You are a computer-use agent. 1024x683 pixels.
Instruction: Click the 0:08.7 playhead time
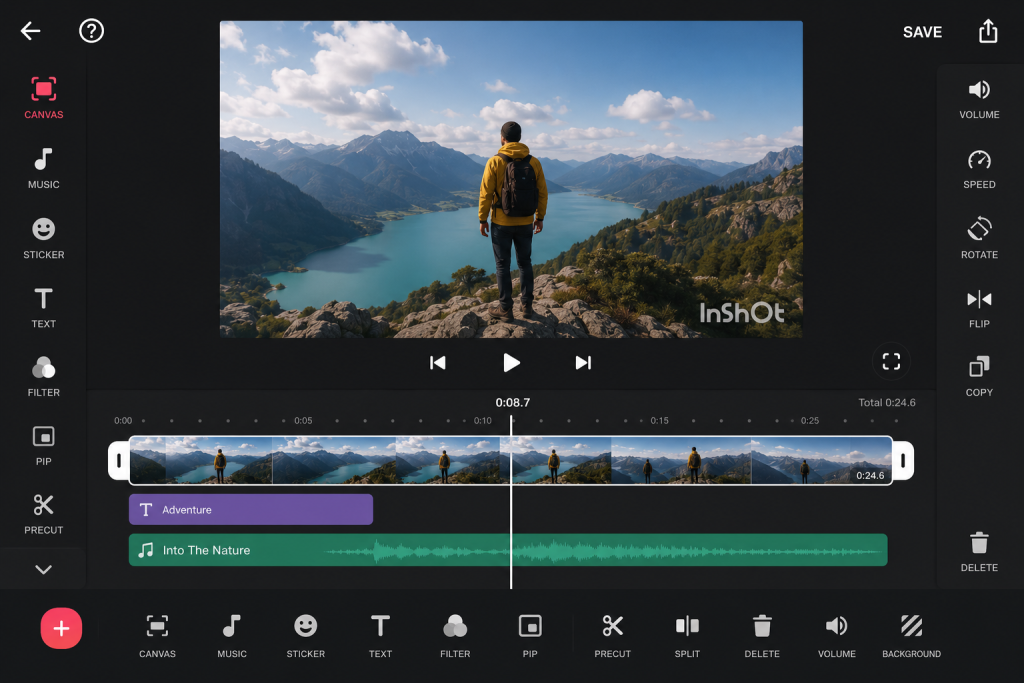coord(513,402)
